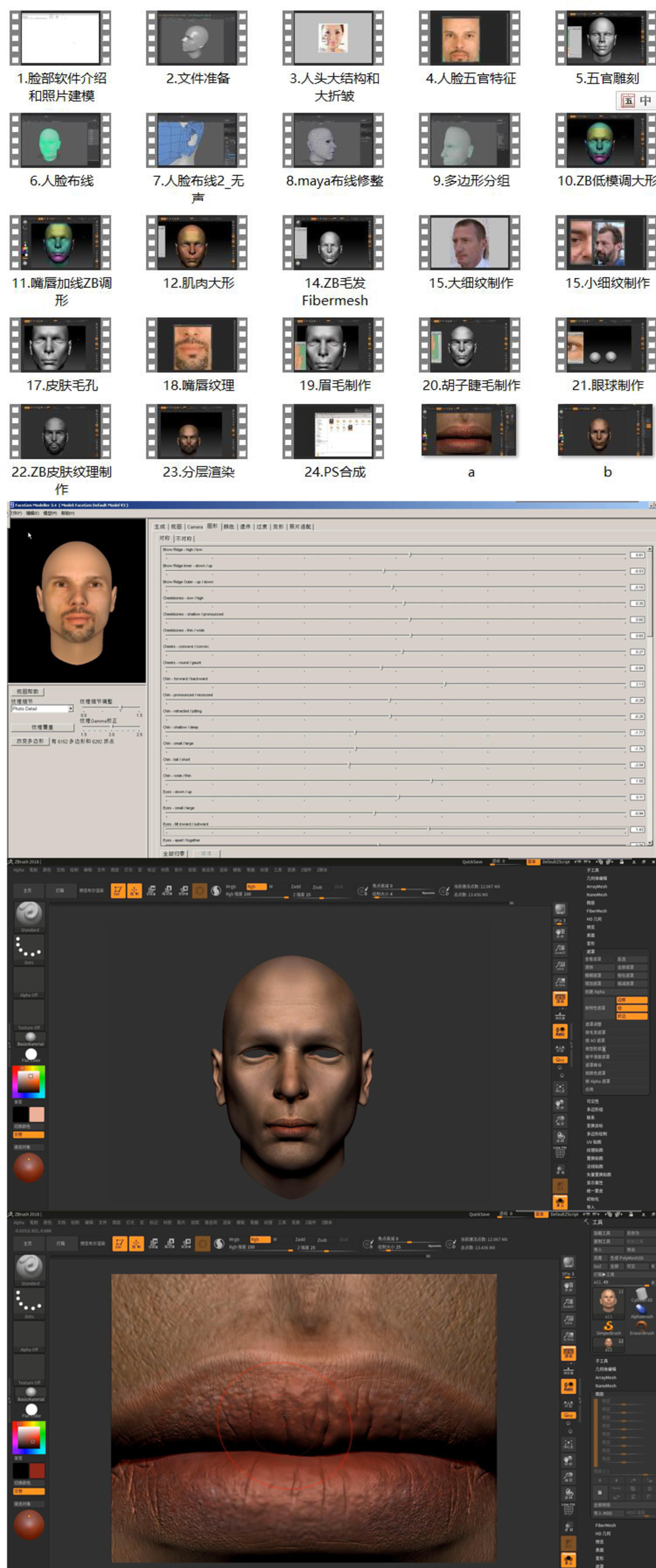Image resolution: width=656 pixels, height=1568 pixels.
Task: Click QuickSave in ZBrush head window
Action: 473,862
